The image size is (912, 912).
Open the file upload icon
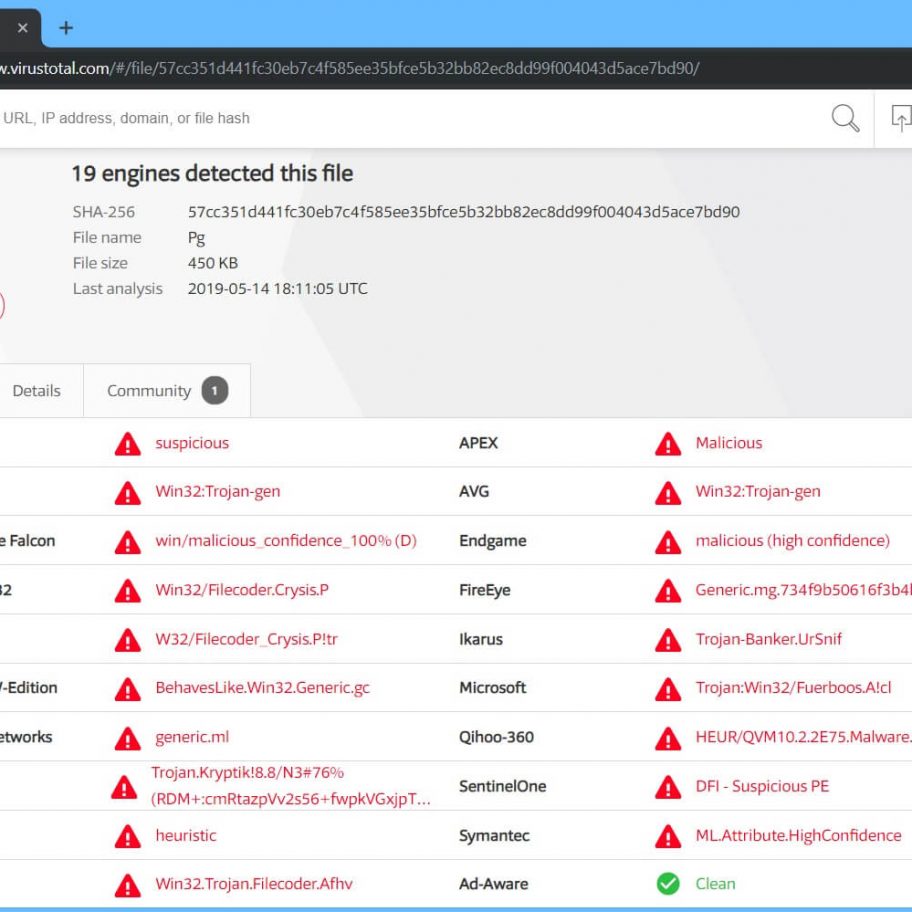pos(901,118)
